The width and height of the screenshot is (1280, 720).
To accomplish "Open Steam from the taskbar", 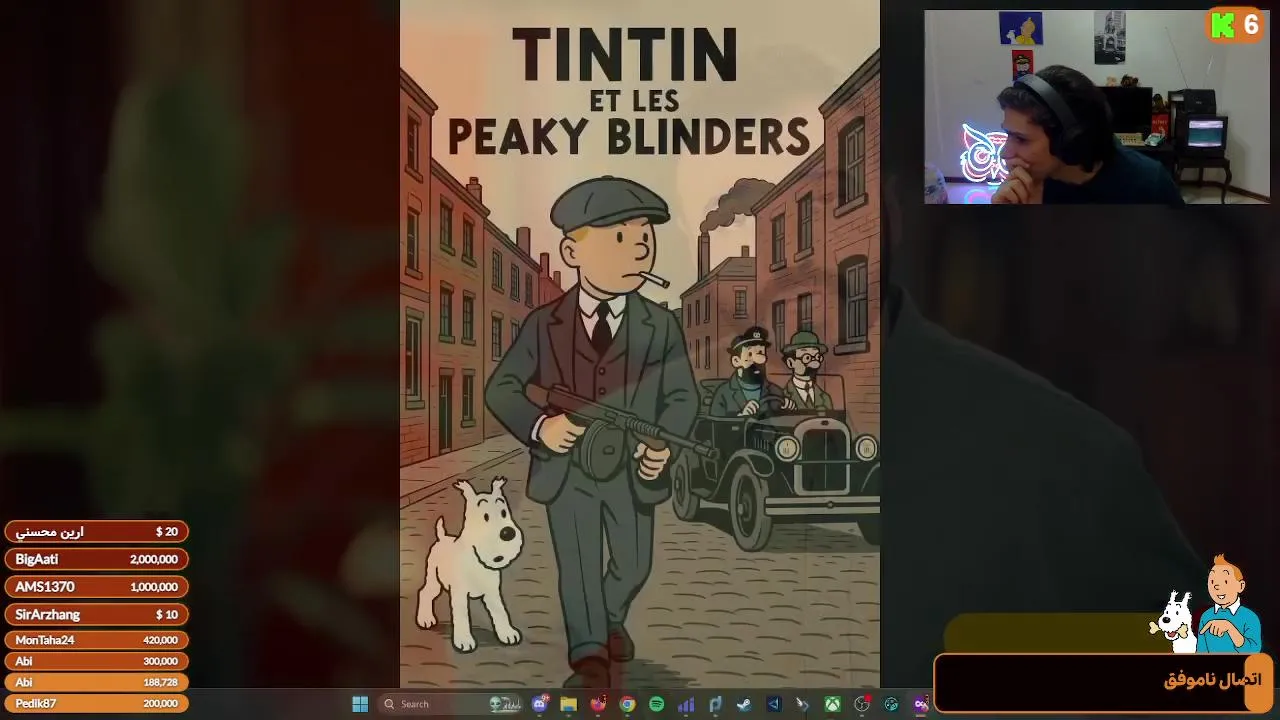I will [744, 704].
